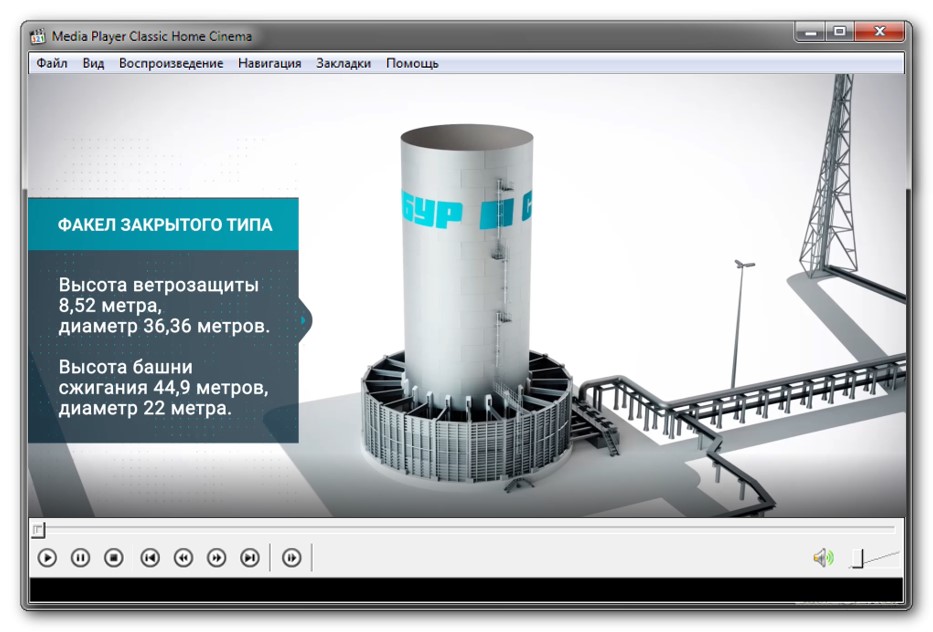The width and height of the screenshot is (933, 632).
Task: Open the Вид menu
Action: click(x=93, y=63)
